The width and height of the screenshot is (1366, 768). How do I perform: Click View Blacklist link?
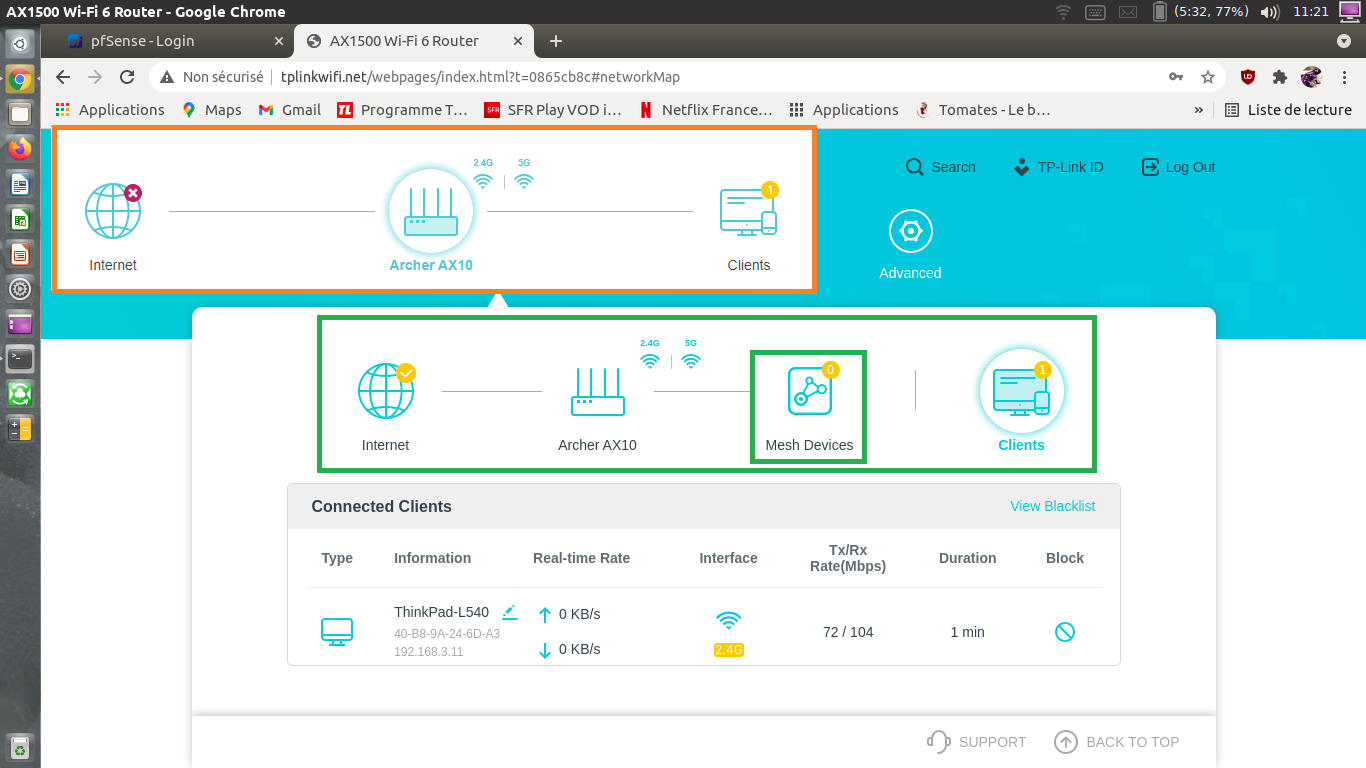pos(1052,506)
